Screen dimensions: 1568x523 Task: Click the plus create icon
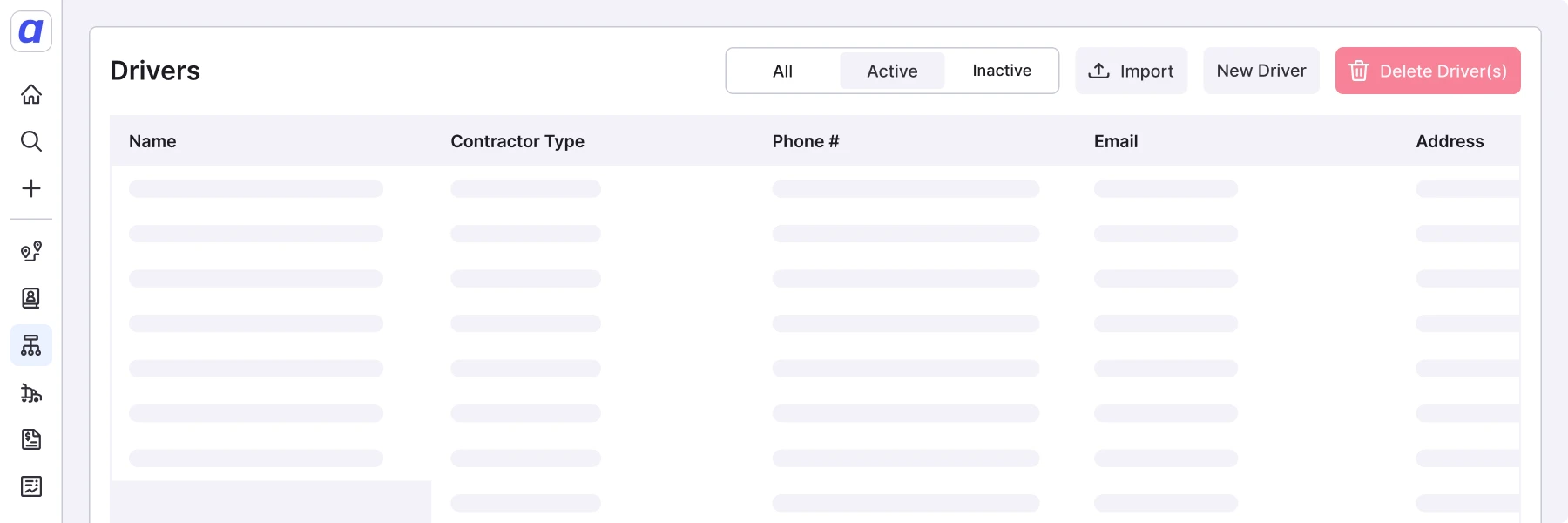pos(31,188)
